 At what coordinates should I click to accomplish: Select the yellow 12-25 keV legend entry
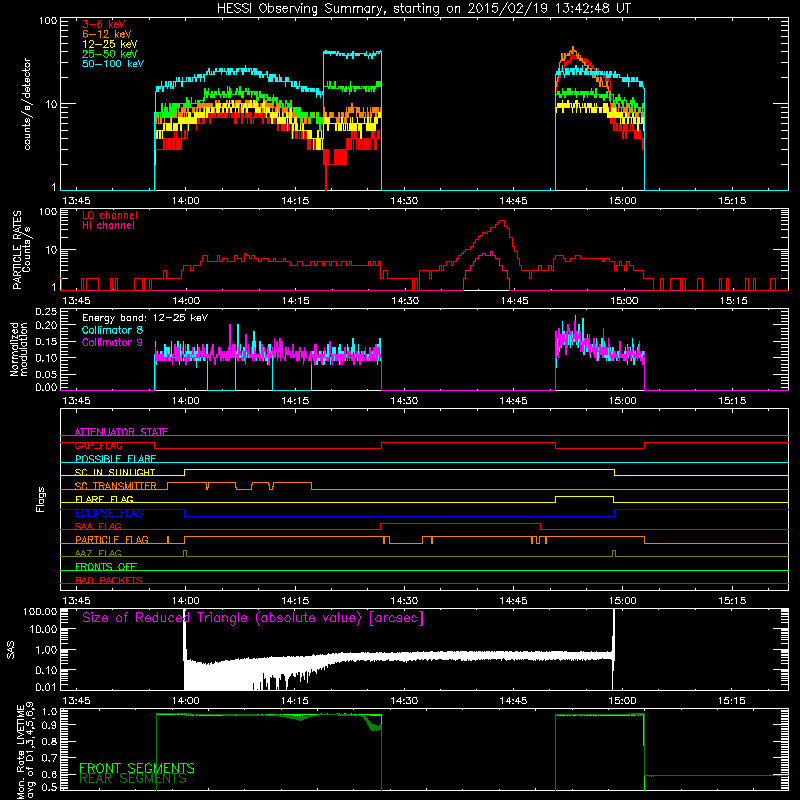[110, 44]
